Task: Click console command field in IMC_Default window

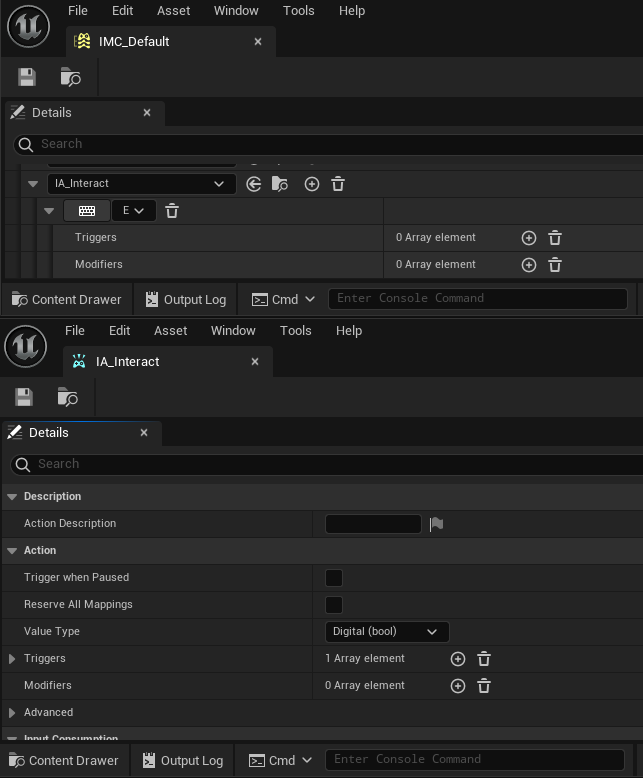Action: tap(478, 299)
